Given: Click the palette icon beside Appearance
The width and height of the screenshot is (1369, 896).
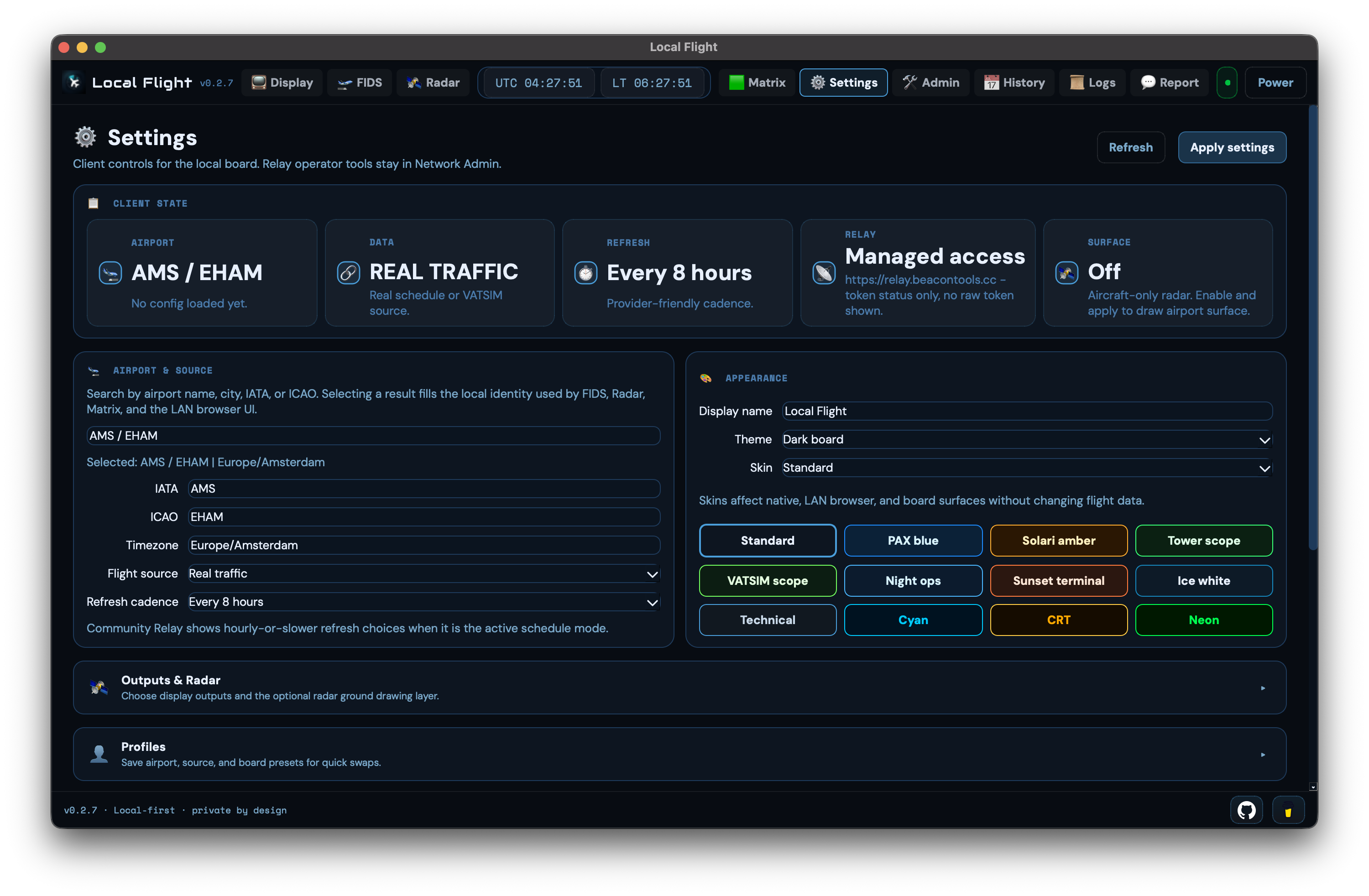Looking at the screenshot, I should (x=706, y=378).
